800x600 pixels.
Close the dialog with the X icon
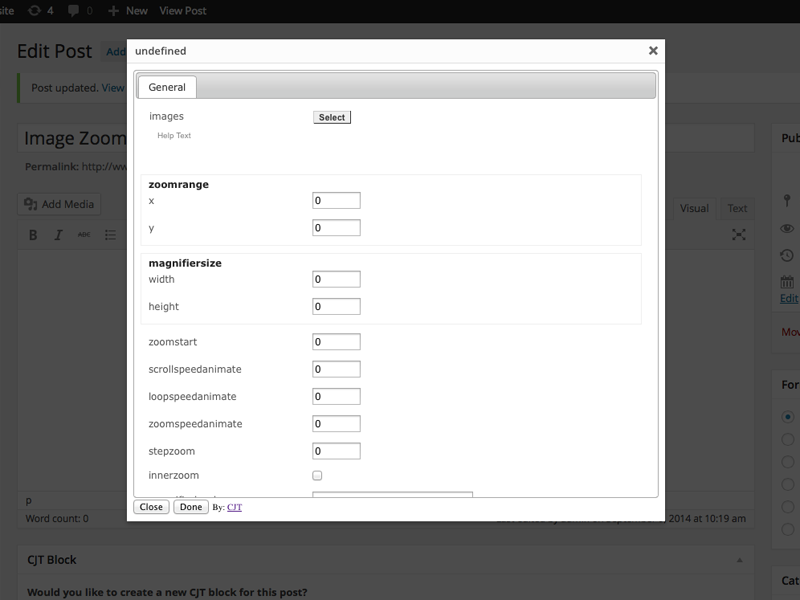coord(653,50)
